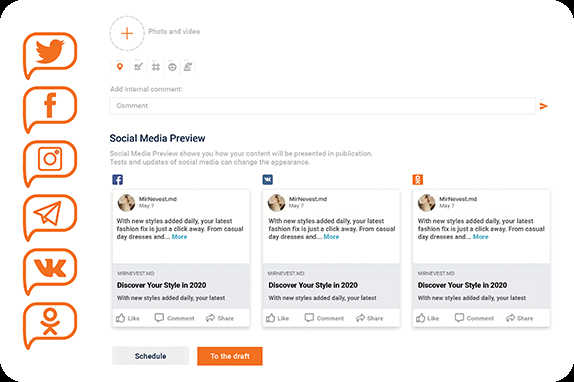Click the edit pencil icon in toolbar
Screen dimensions: 574x382
tap(138, 67)
